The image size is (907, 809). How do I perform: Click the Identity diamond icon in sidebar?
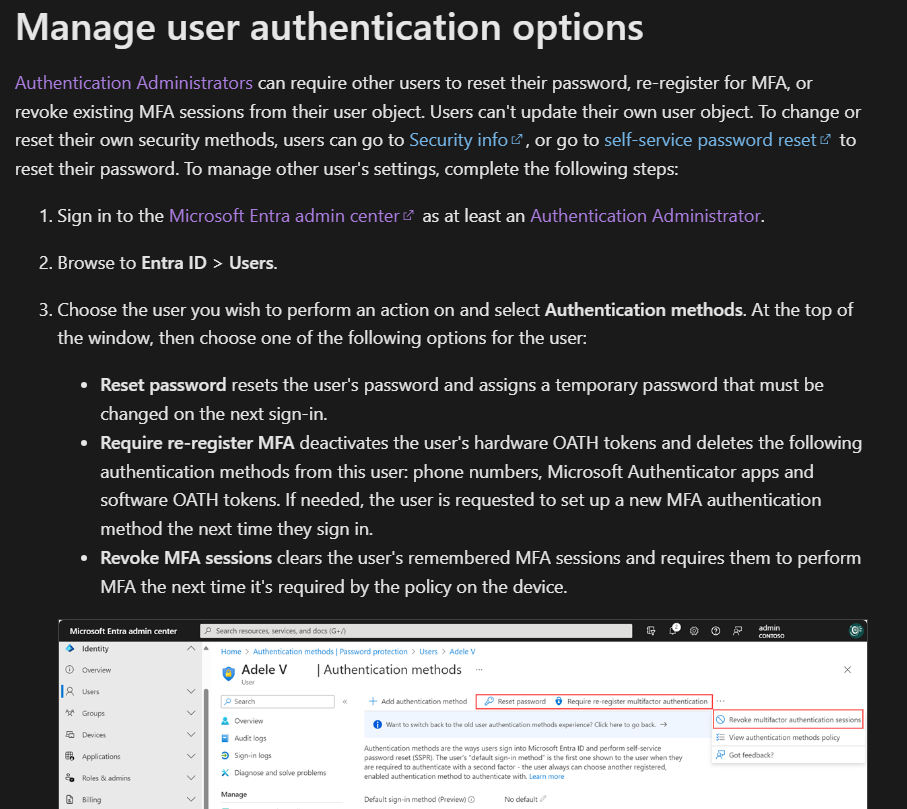coord(70,648)
